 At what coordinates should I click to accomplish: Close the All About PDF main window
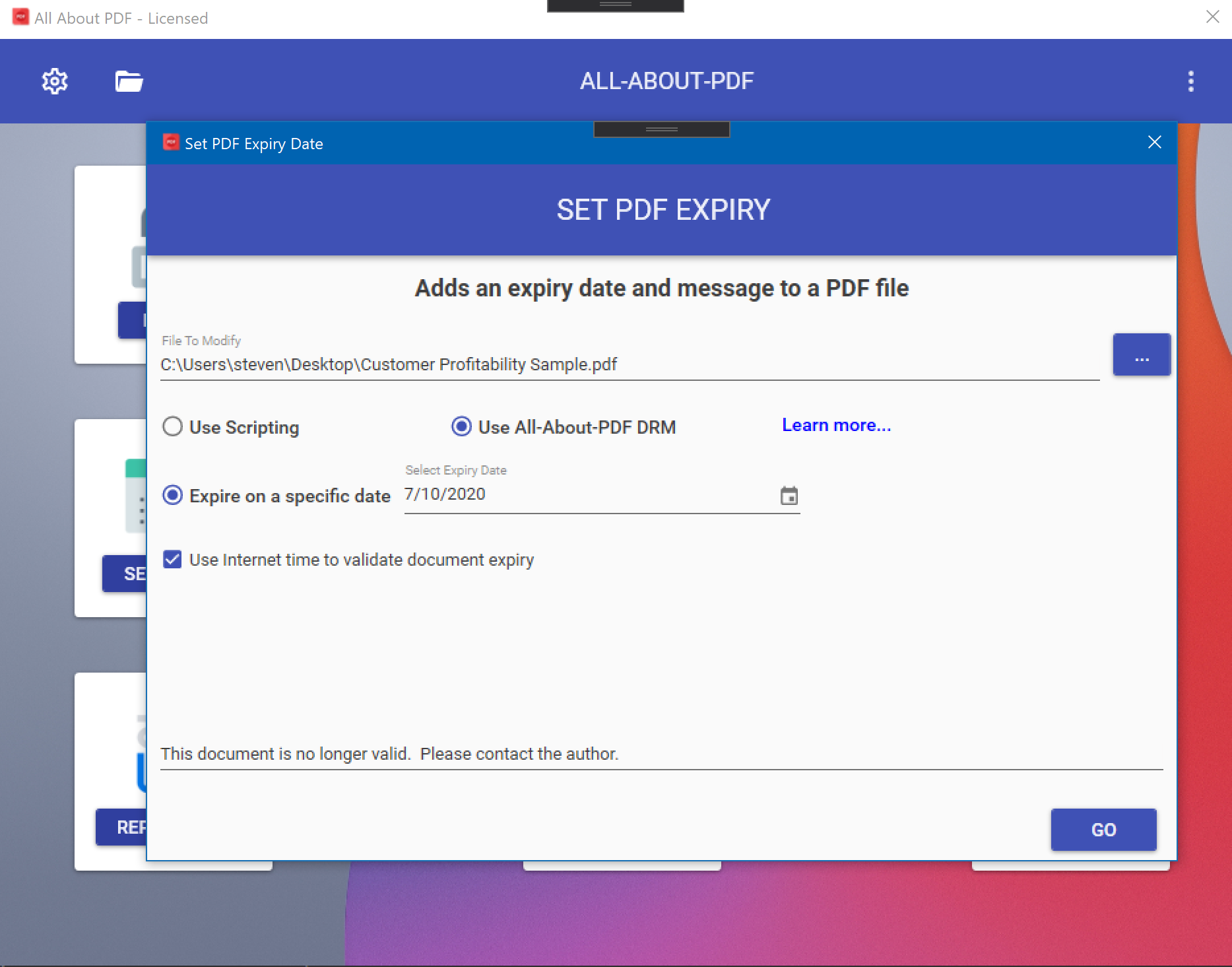pyautogui.click(x=1212, y=17)
